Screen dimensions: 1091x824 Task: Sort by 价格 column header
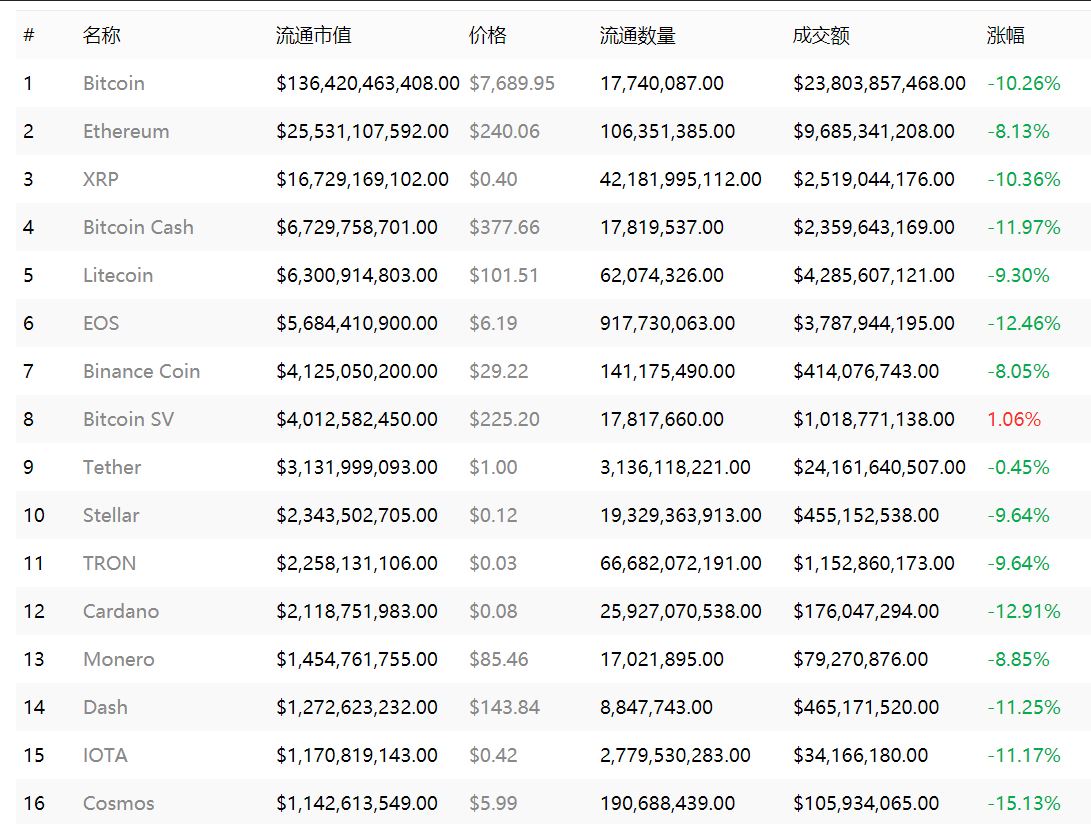[487, 35]
